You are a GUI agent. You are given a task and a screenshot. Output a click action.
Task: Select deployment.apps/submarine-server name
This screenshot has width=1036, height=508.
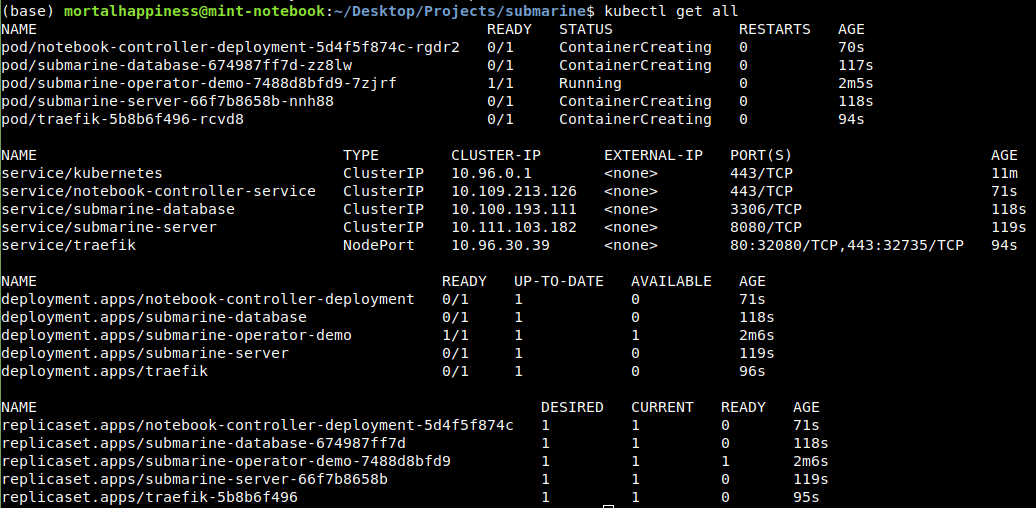point(145,353)
